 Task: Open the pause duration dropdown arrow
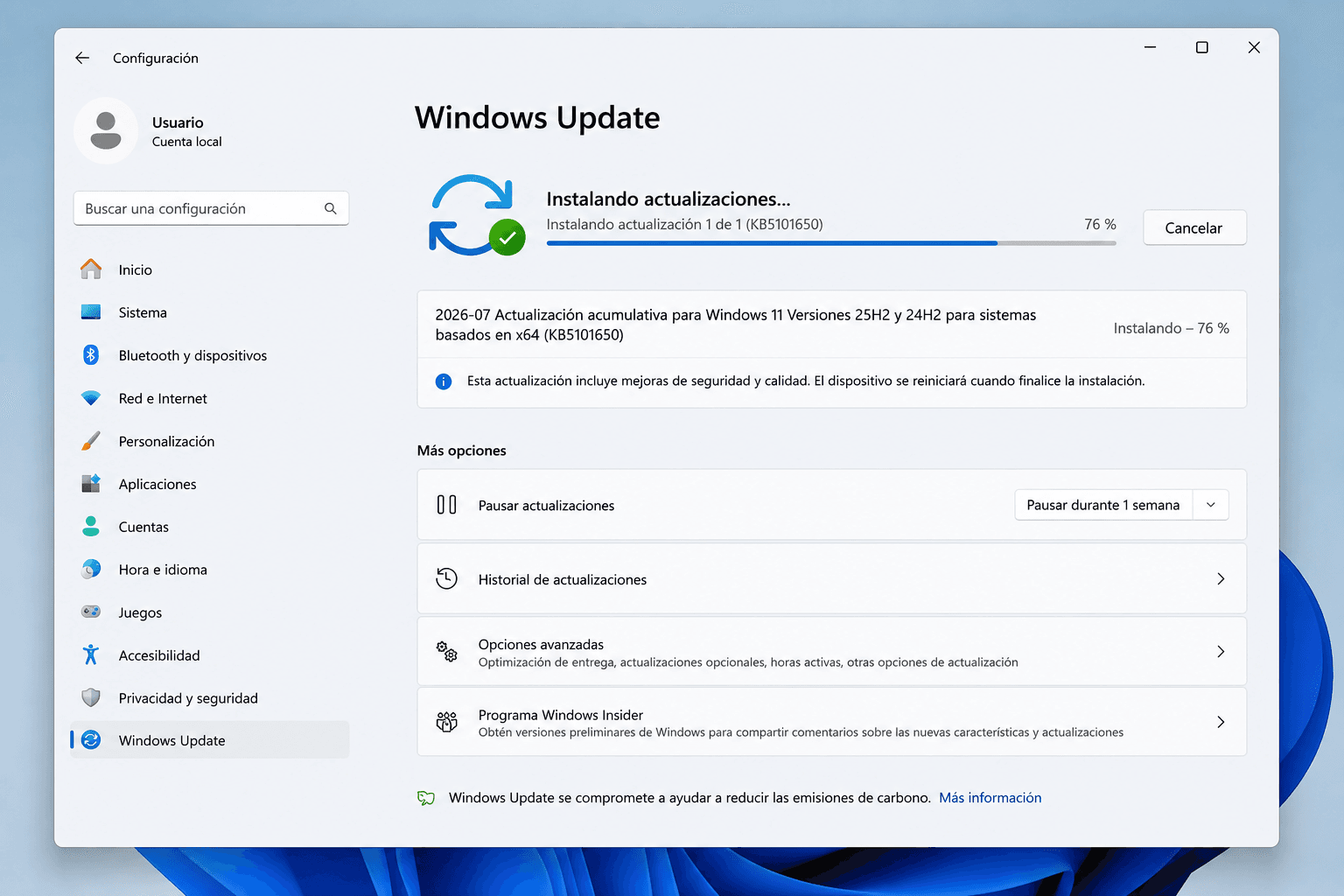(x=1211, y=505)
